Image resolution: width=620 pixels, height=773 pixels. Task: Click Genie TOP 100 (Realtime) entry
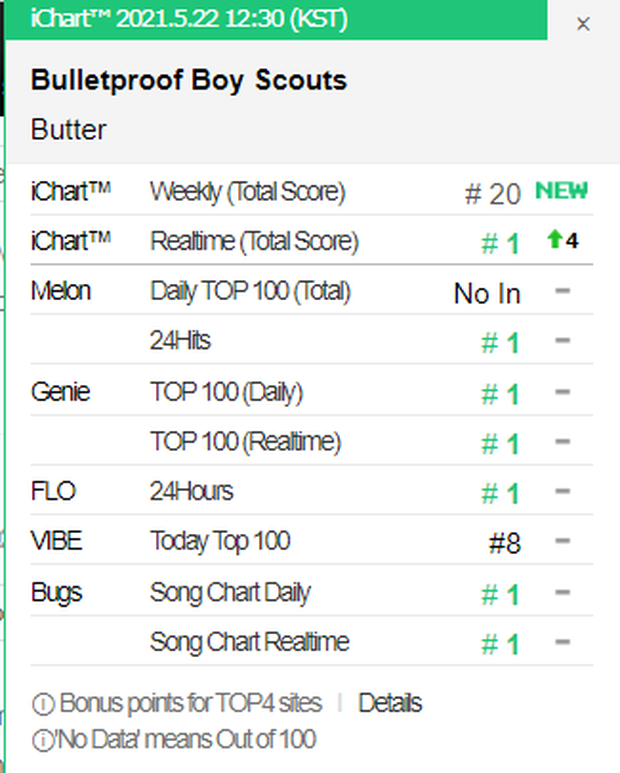(311, 441)
